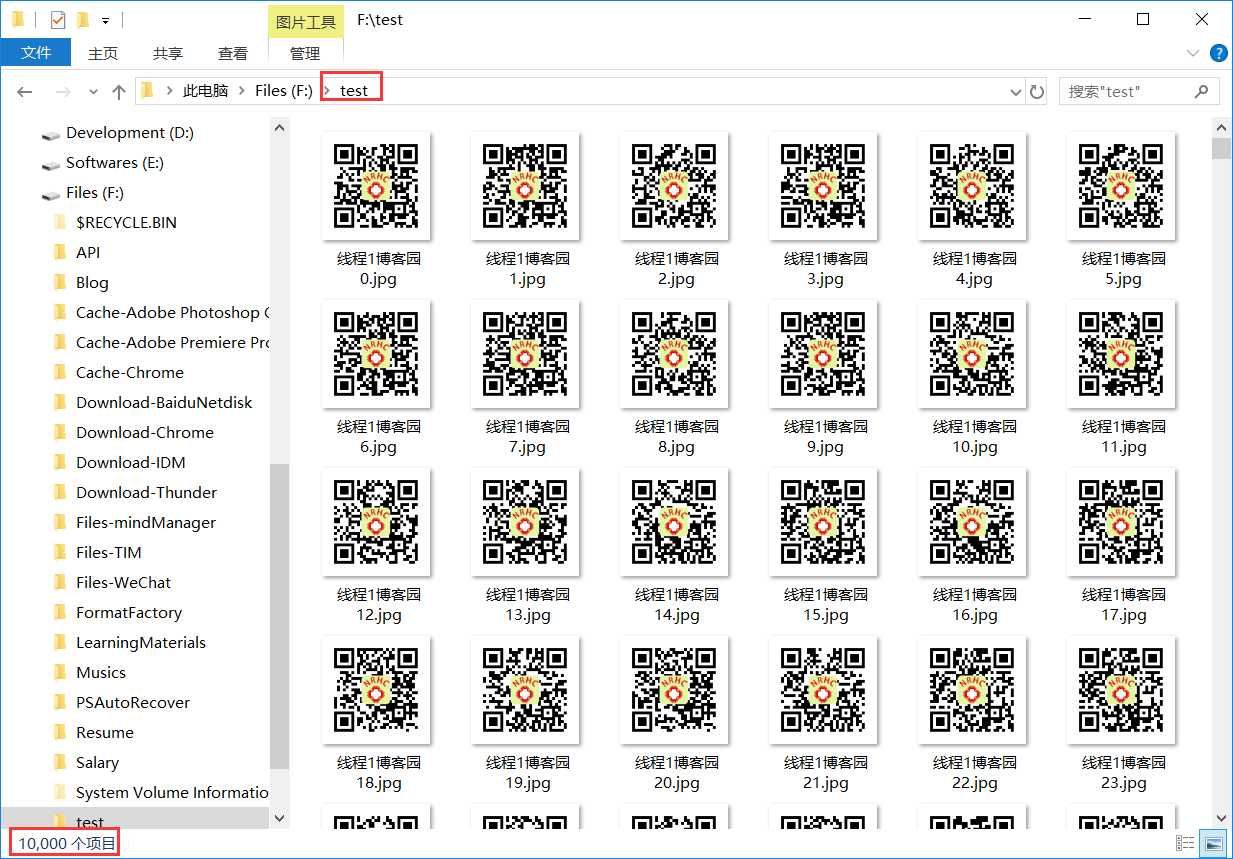Click test breadcrumb in the address bar
This screenshot has width=1233, height=859.
click(x=354, y=90)
